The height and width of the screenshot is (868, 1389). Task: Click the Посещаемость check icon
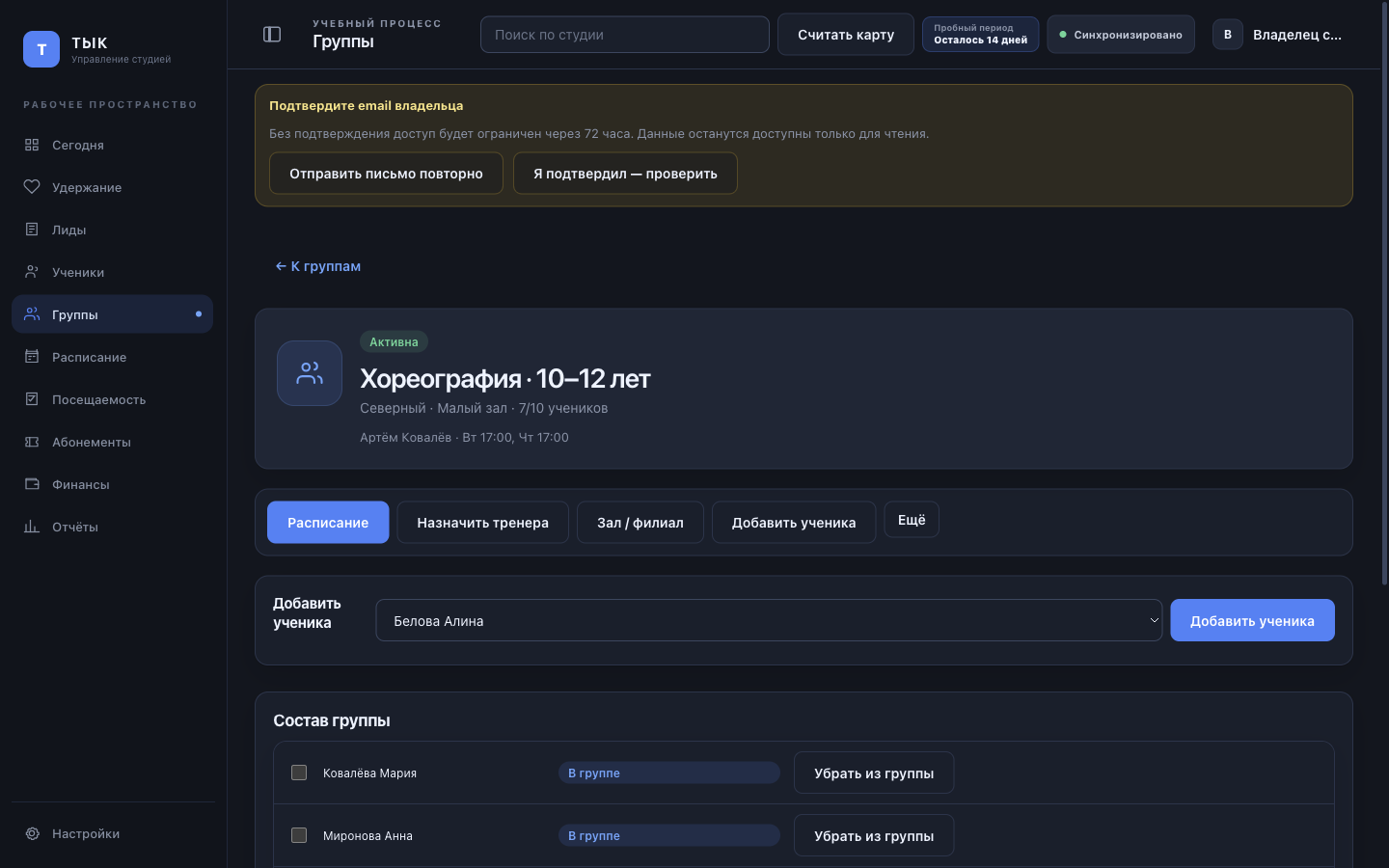(x=32, y=399)
